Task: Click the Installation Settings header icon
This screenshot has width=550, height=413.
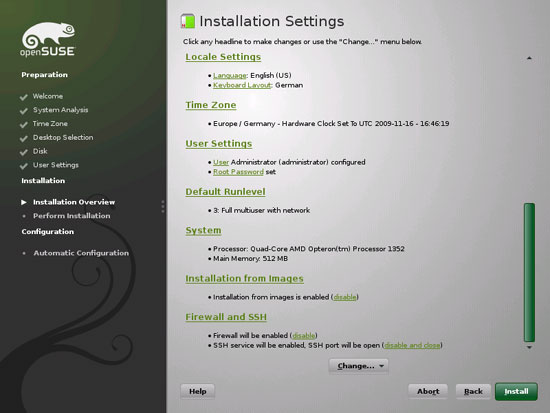Action: 188,21
